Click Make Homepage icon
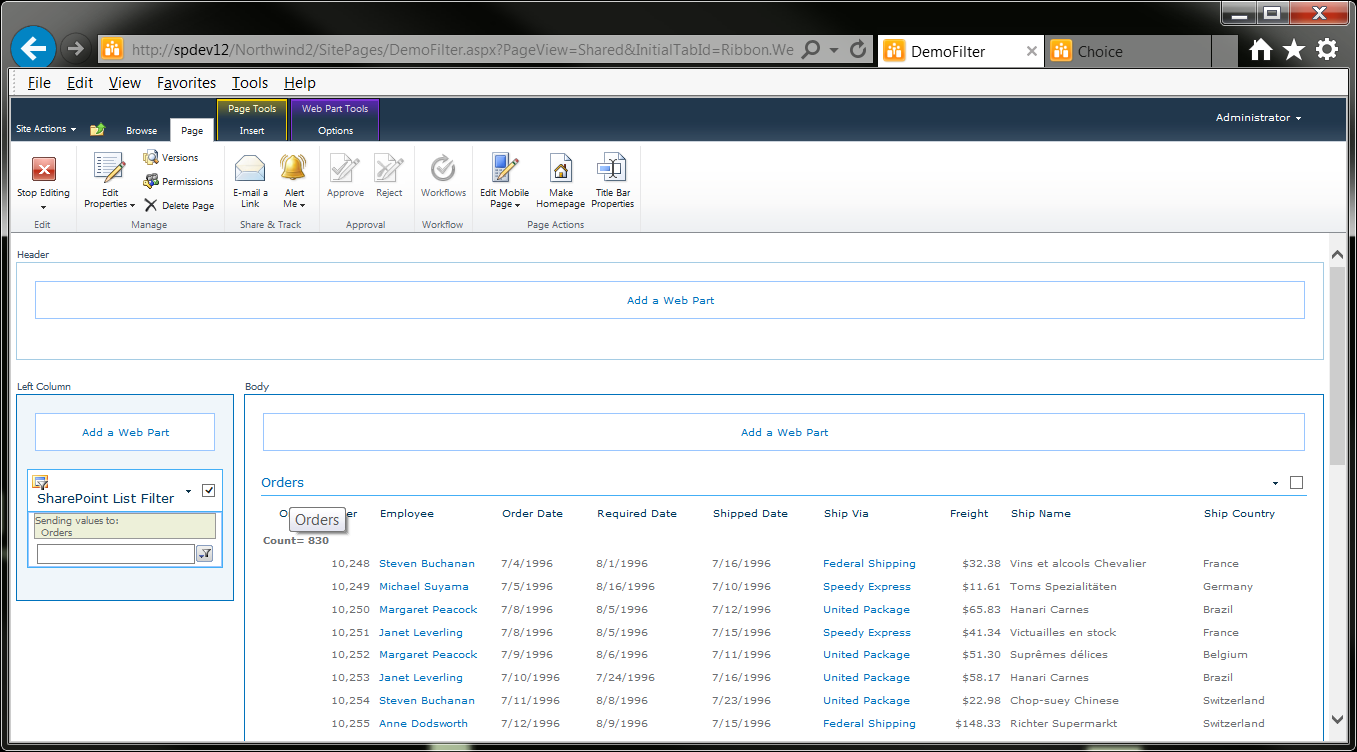 (560, 168)
